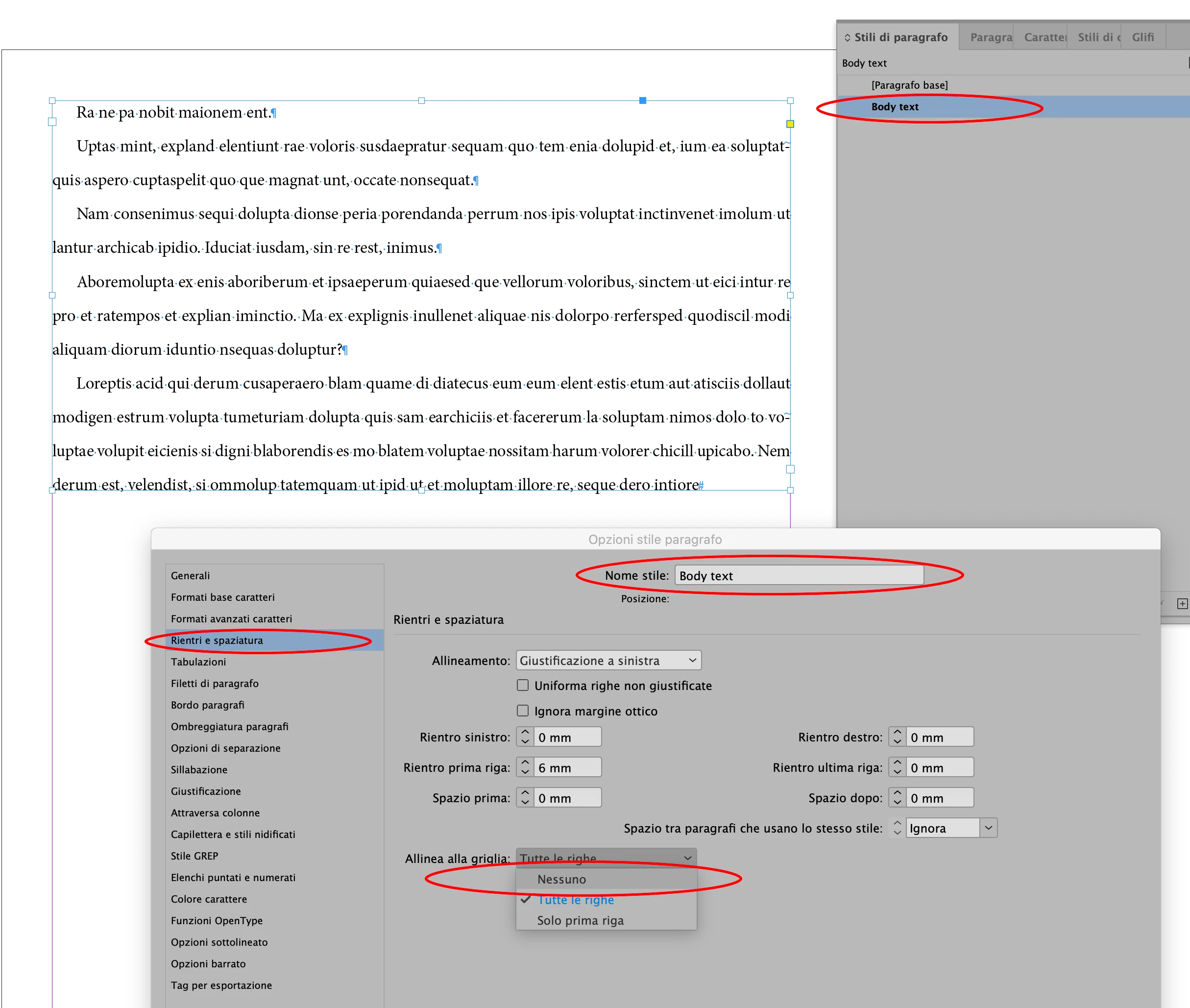Expand the Spazio tra paragrafi Ignora dropdown
The width and height of the screenshot is (1190, 1008).
(988, 828)
